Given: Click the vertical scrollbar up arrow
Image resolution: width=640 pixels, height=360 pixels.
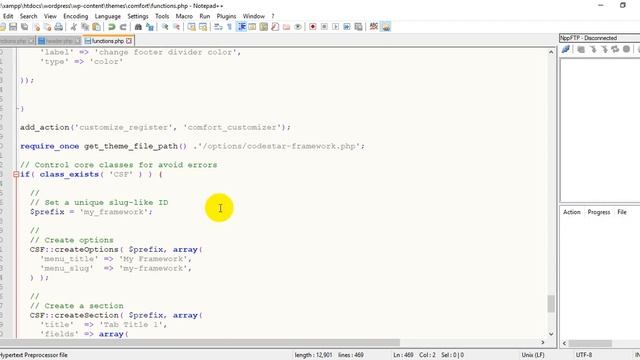Looking at the screenshot, I should (551, 52).
